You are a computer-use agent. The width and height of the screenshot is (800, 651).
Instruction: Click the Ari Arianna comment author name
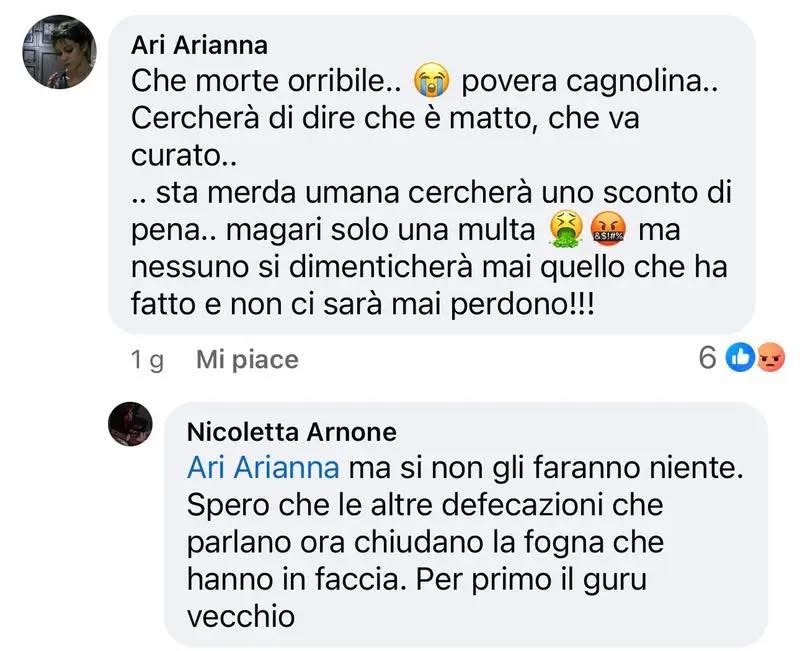coord(200,47)
